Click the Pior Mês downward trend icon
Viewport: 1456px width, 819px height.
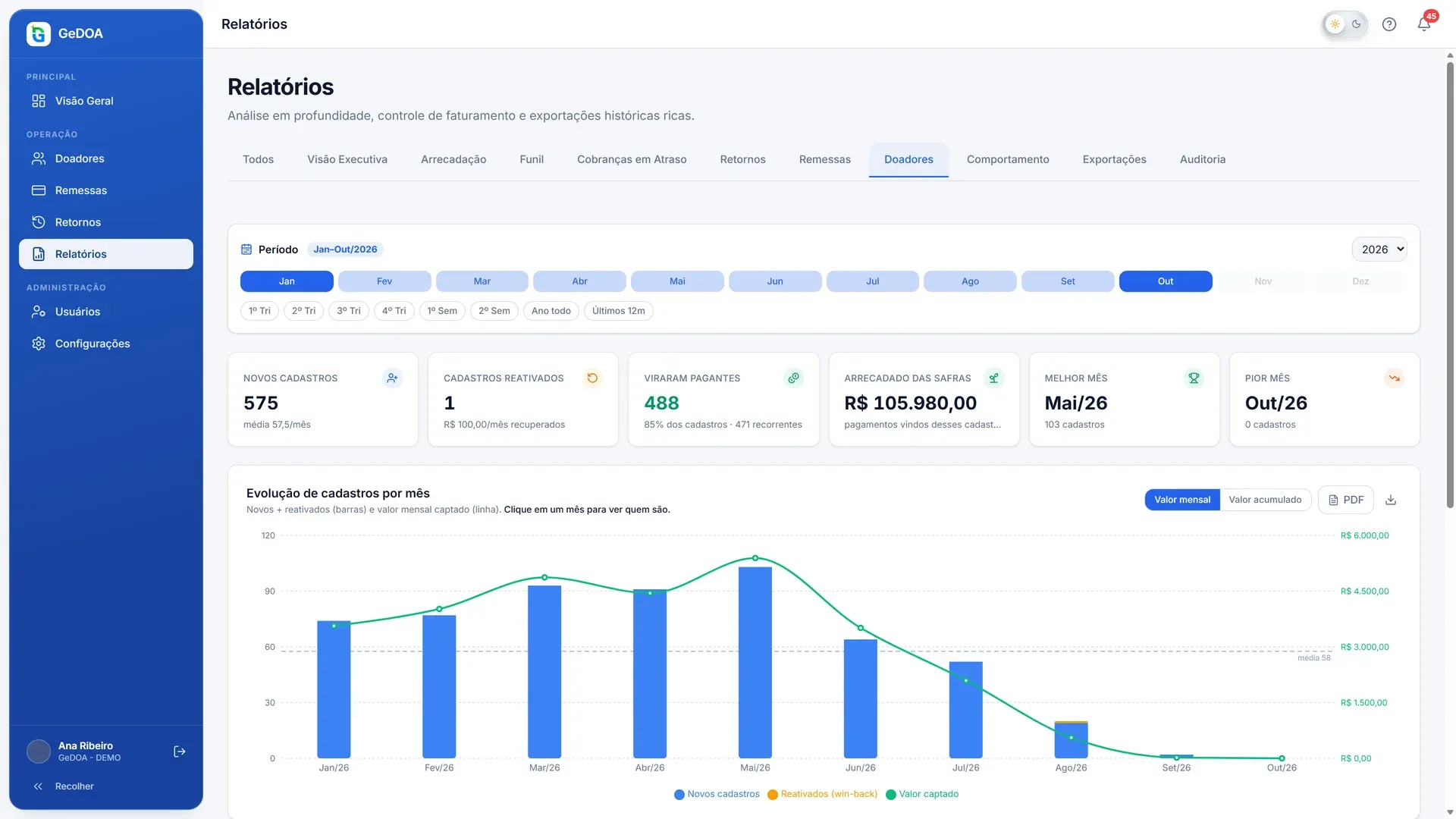1394,378
